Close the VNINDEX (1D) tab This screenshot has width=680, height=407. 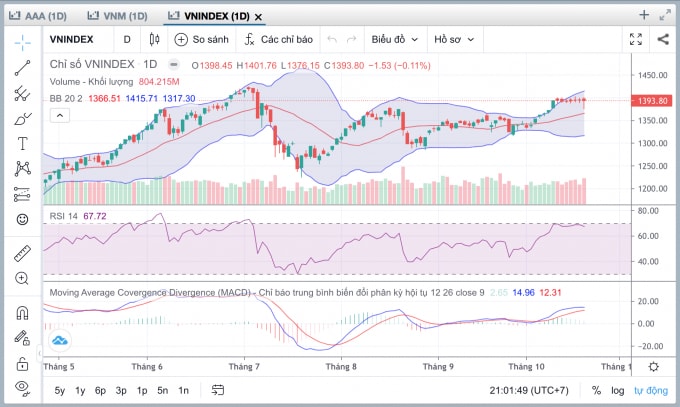tap(258, 17)
